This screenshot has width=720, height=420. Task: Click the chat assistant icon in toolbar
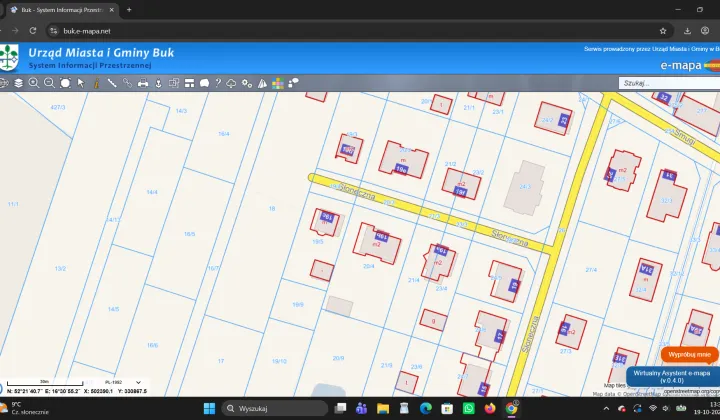(293, 83)
